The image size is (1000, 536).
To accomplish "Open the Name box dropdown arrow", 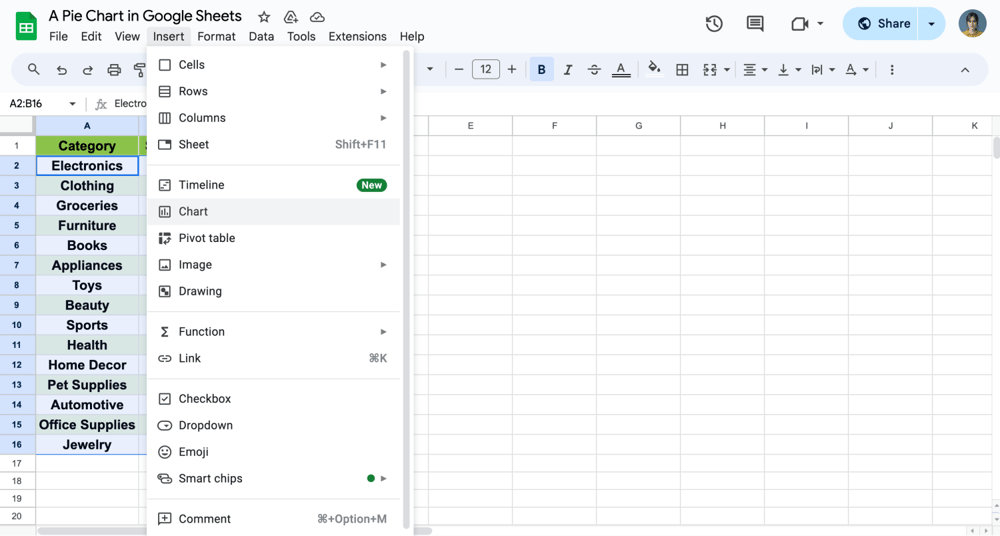I will coord(72,104).
